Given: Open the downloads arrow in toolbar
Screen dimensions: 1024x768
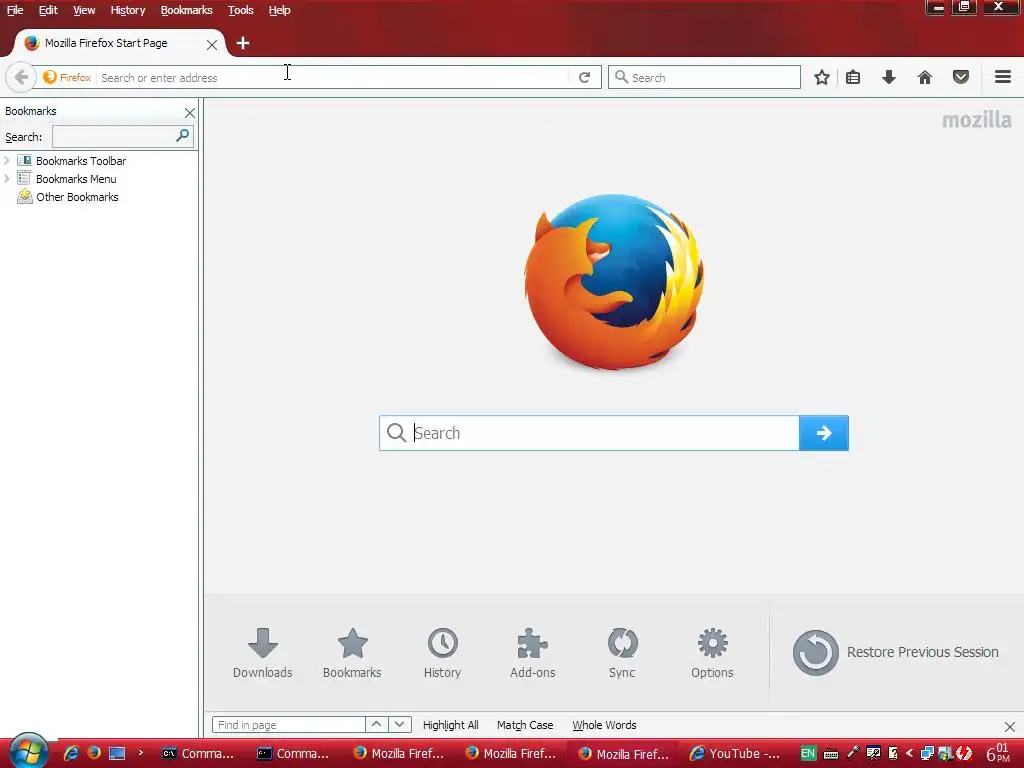Looking at the screenshot, I should point(888,77).
